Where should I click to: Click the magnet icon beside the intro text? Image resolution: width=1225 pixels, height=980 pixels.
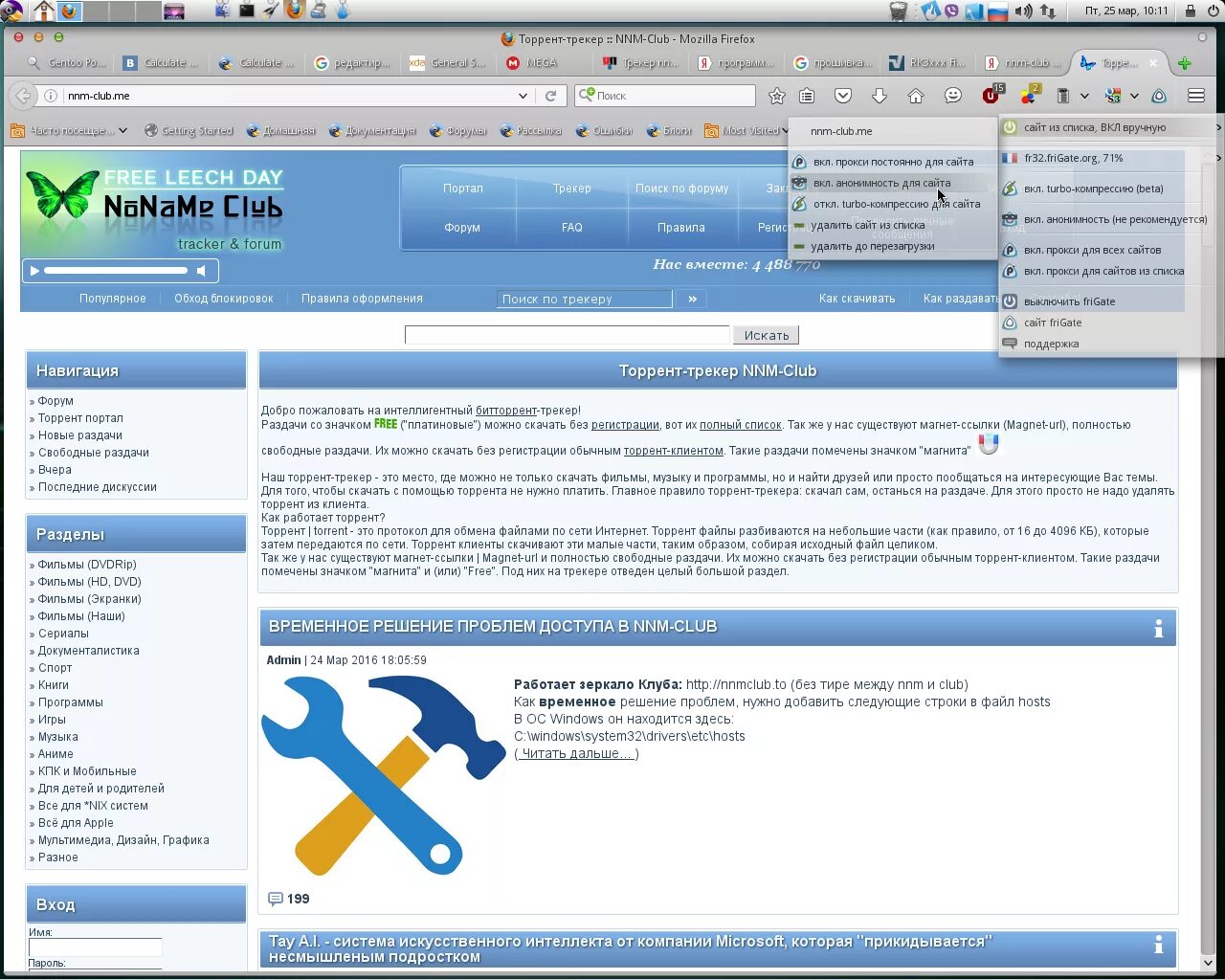pos(989,445)
